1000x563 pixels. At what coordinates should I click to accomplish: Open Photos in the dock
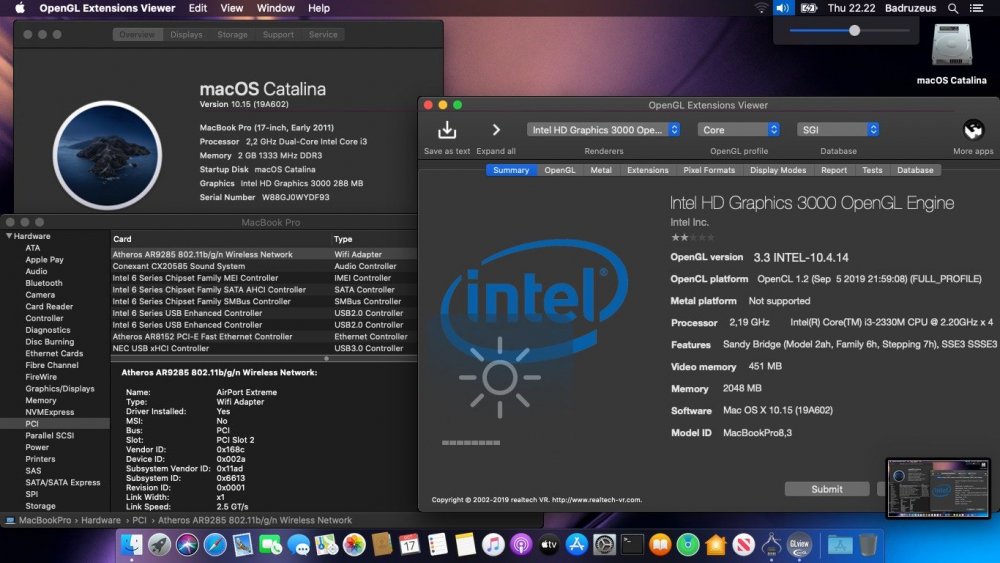pos(354,545)
